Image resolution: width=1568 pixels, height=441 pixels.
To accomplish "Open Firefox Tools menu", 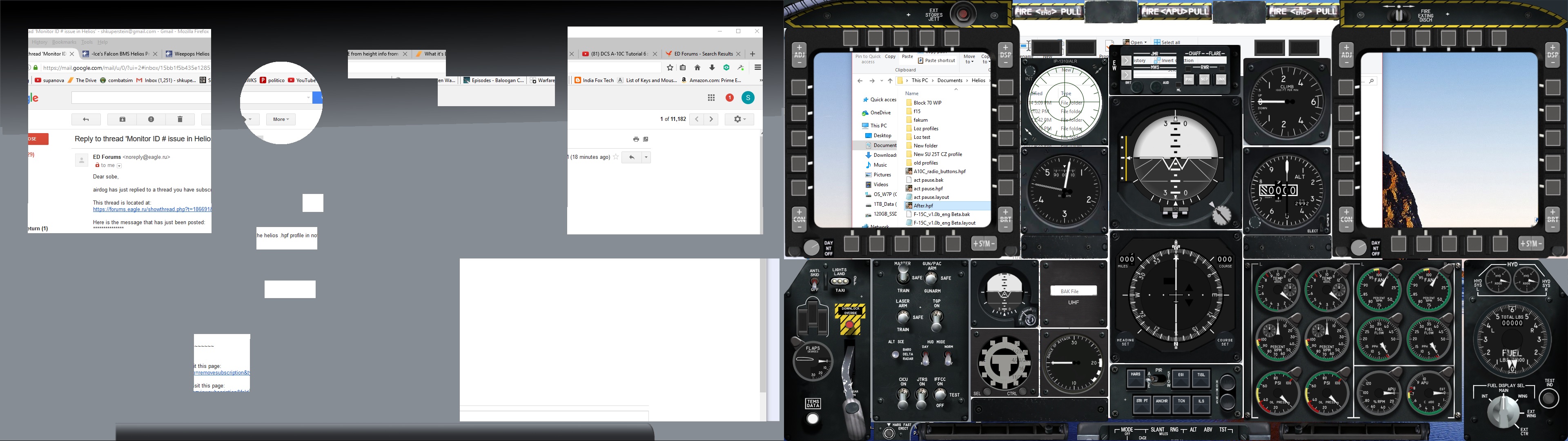I will pyautogui.click(x=87, y=42).
